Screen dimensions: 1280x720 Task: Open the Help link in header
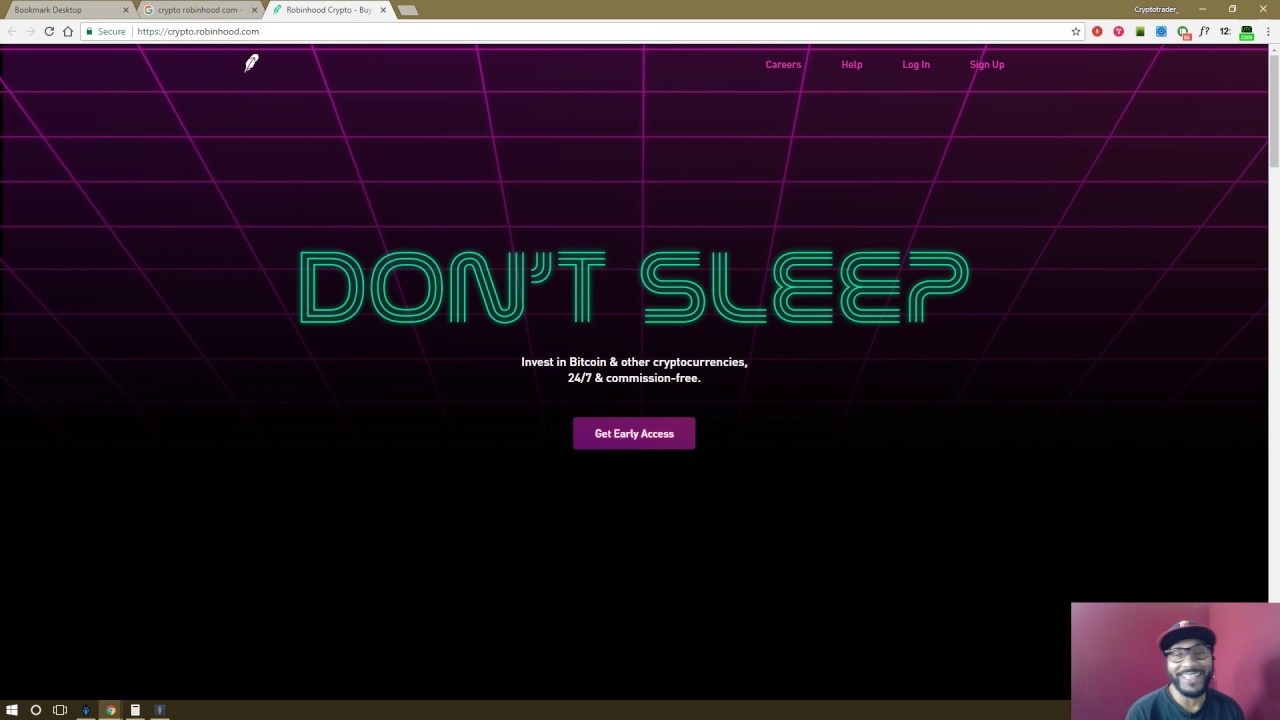851,65
